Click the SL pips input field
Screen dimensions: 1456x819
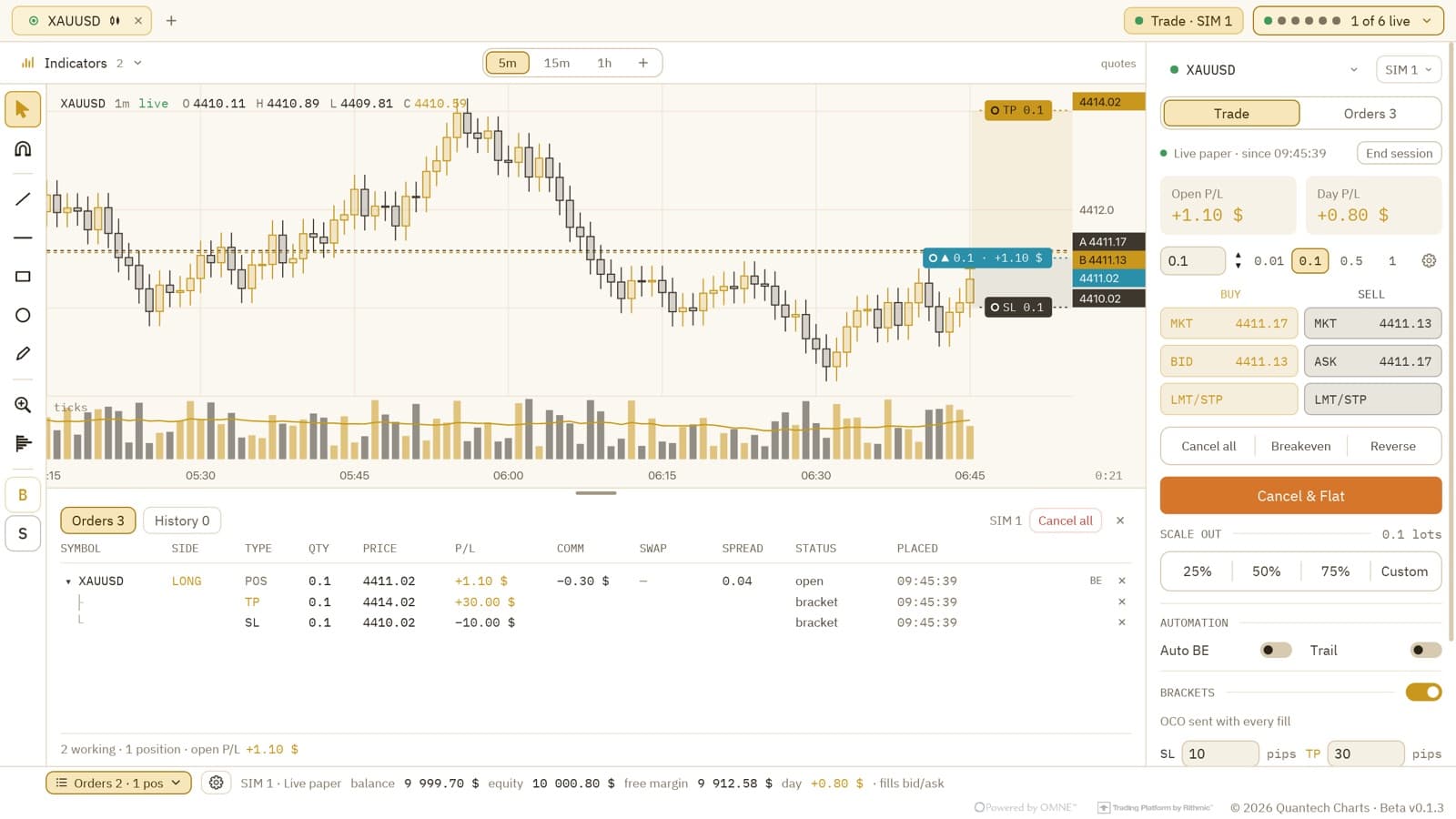tap(1220, 753)
